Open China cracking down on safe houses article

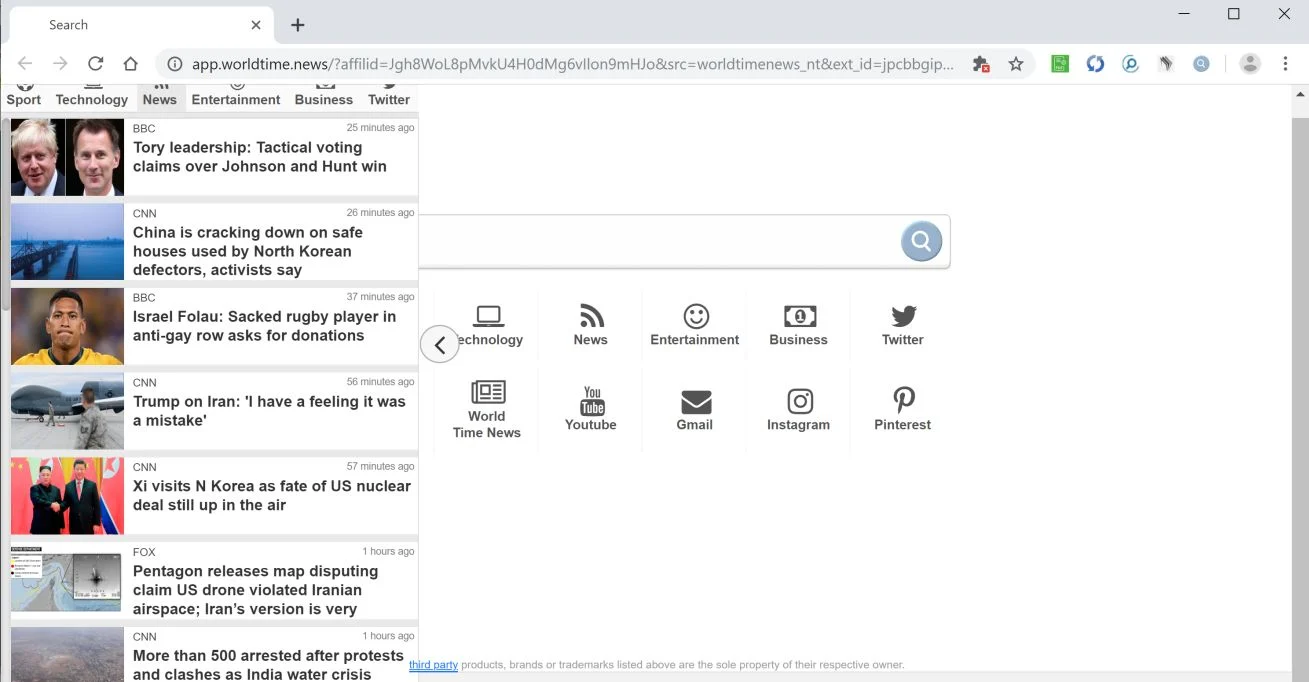point(248,251)
